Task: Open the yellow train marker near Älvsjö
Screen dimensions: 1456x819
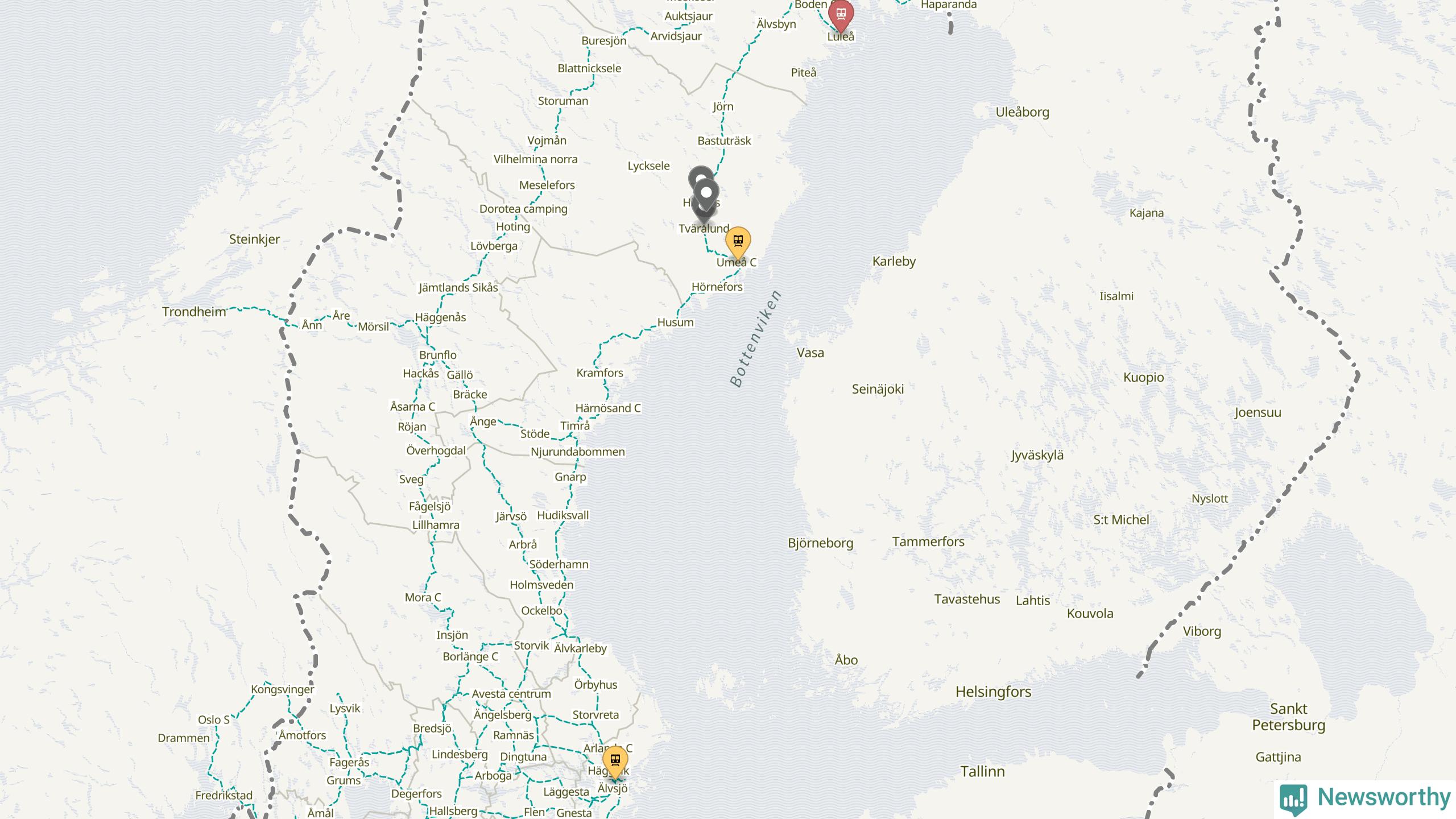Action: [x=615, y=760]
